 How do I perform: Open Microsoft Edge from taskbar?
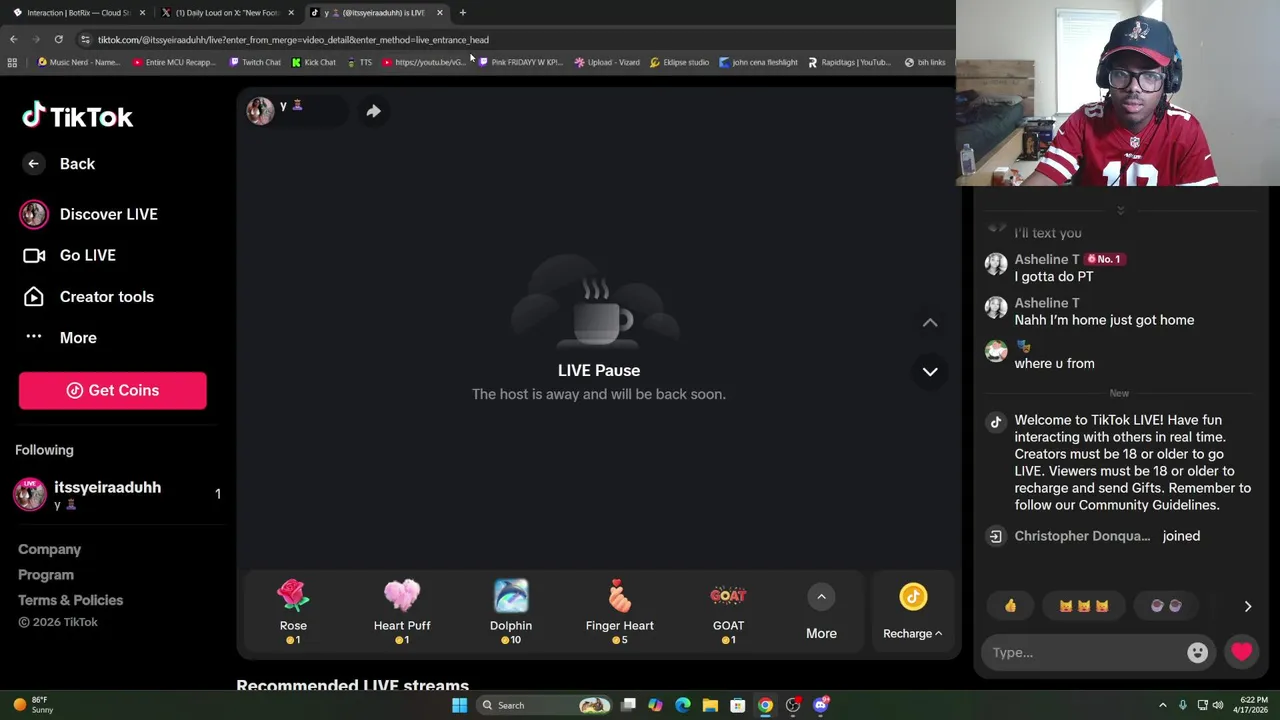(682, 705)
